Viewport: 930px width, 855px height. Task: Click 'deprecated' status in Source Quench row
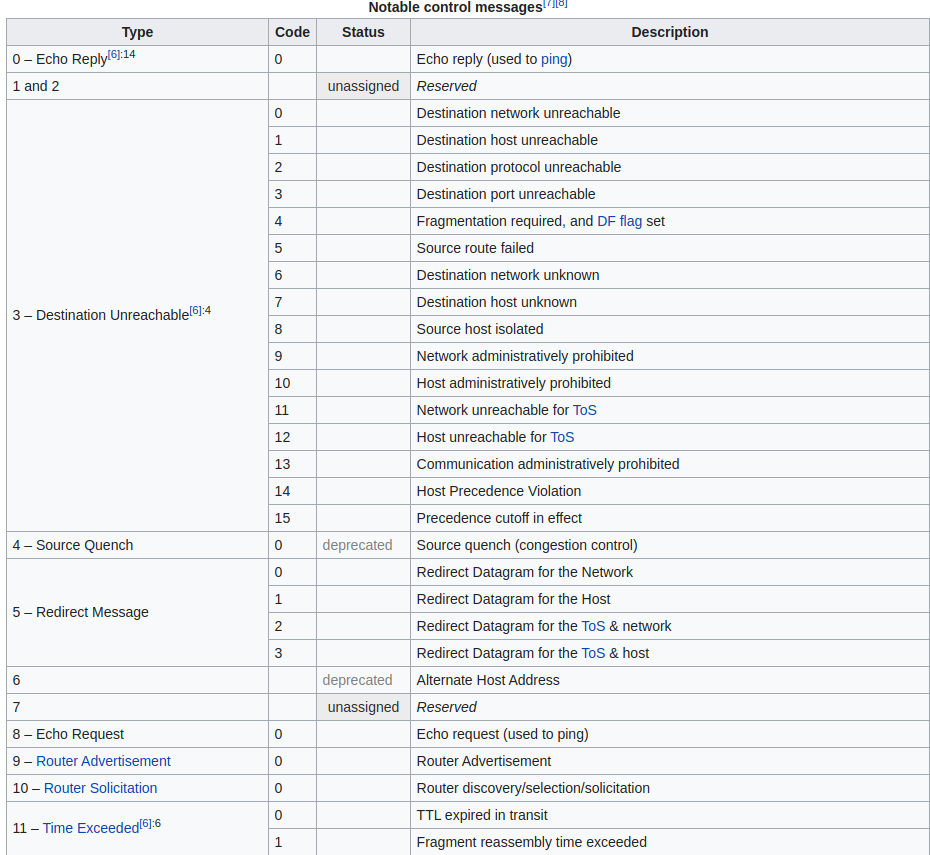coord(357,545)
